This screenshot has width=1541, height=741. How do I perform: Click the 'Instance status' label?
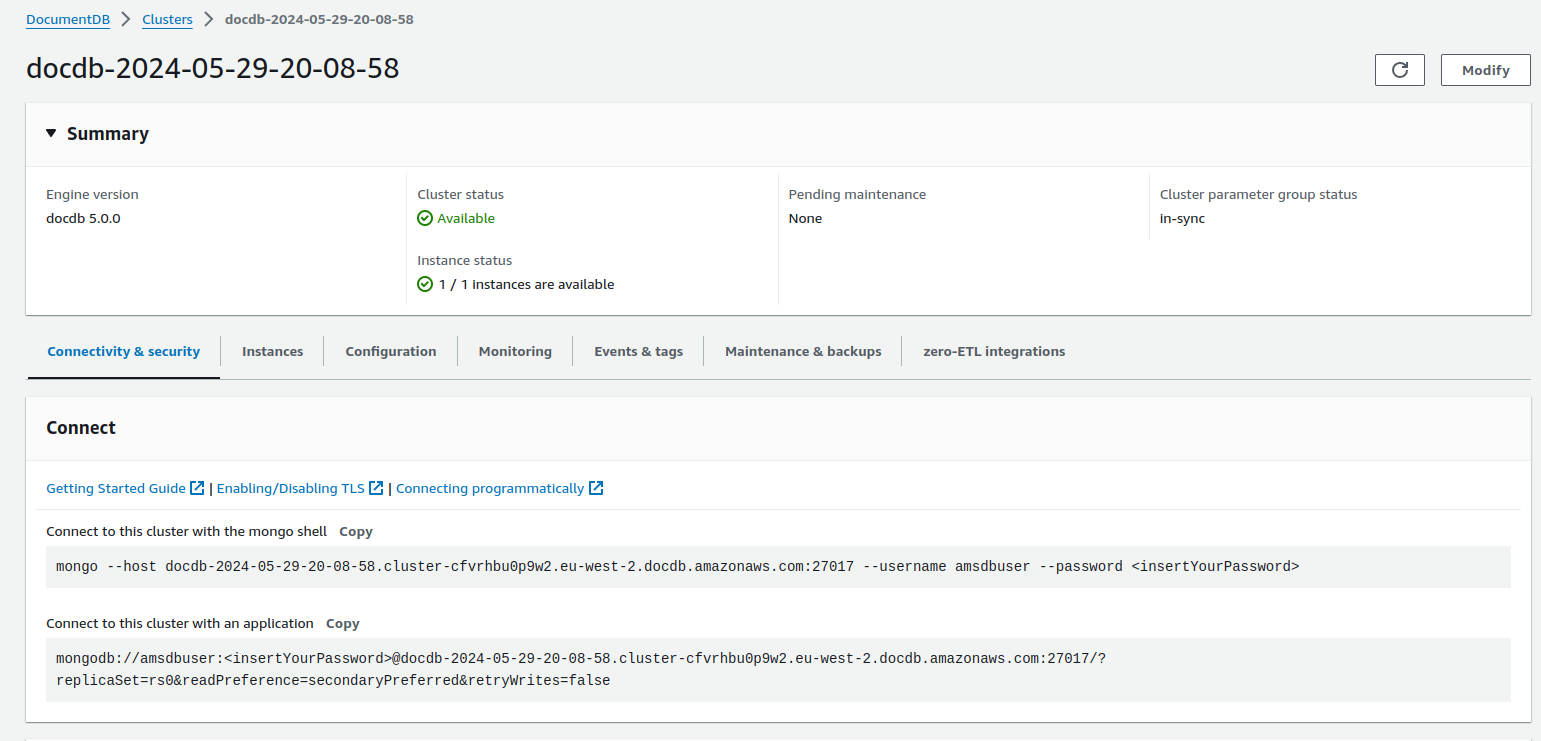[x=464, y=260]
